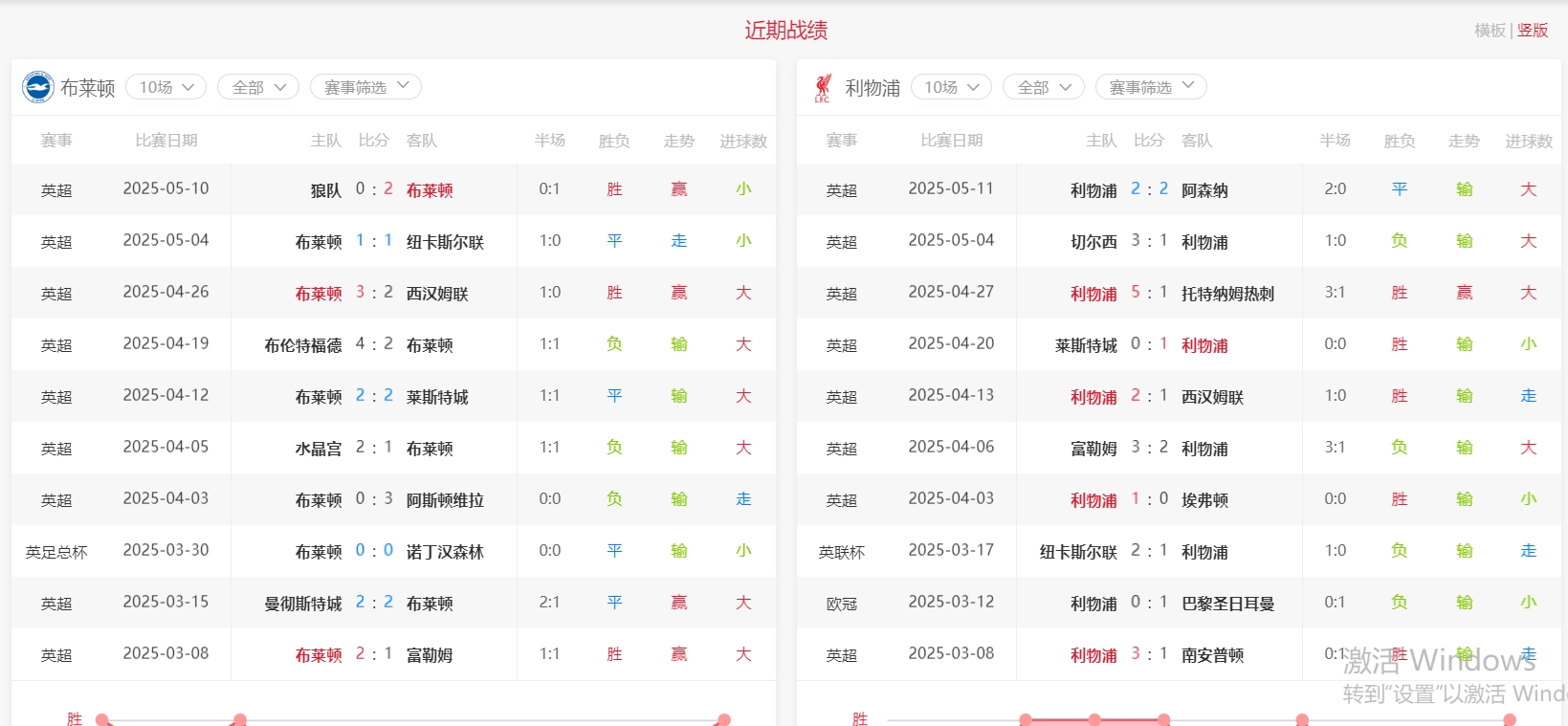1568x726 pixels.
Task: Click 英足总杯 competition label in Brighton table
Action: pos(56,552)
